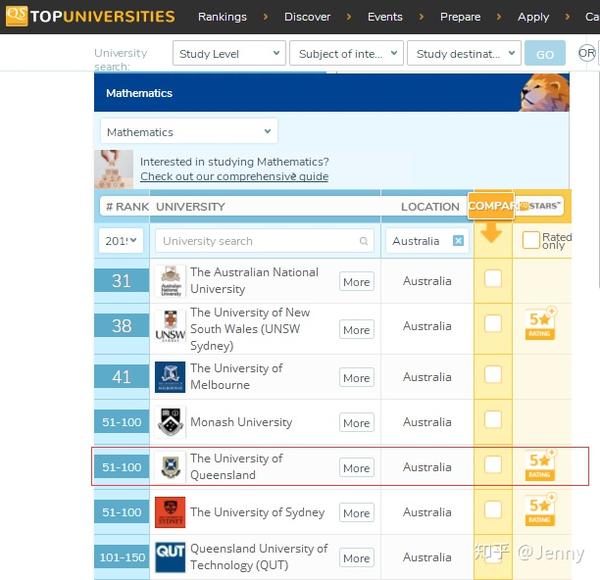
Task: Click the GO search button
Action: tap(545, 53)
